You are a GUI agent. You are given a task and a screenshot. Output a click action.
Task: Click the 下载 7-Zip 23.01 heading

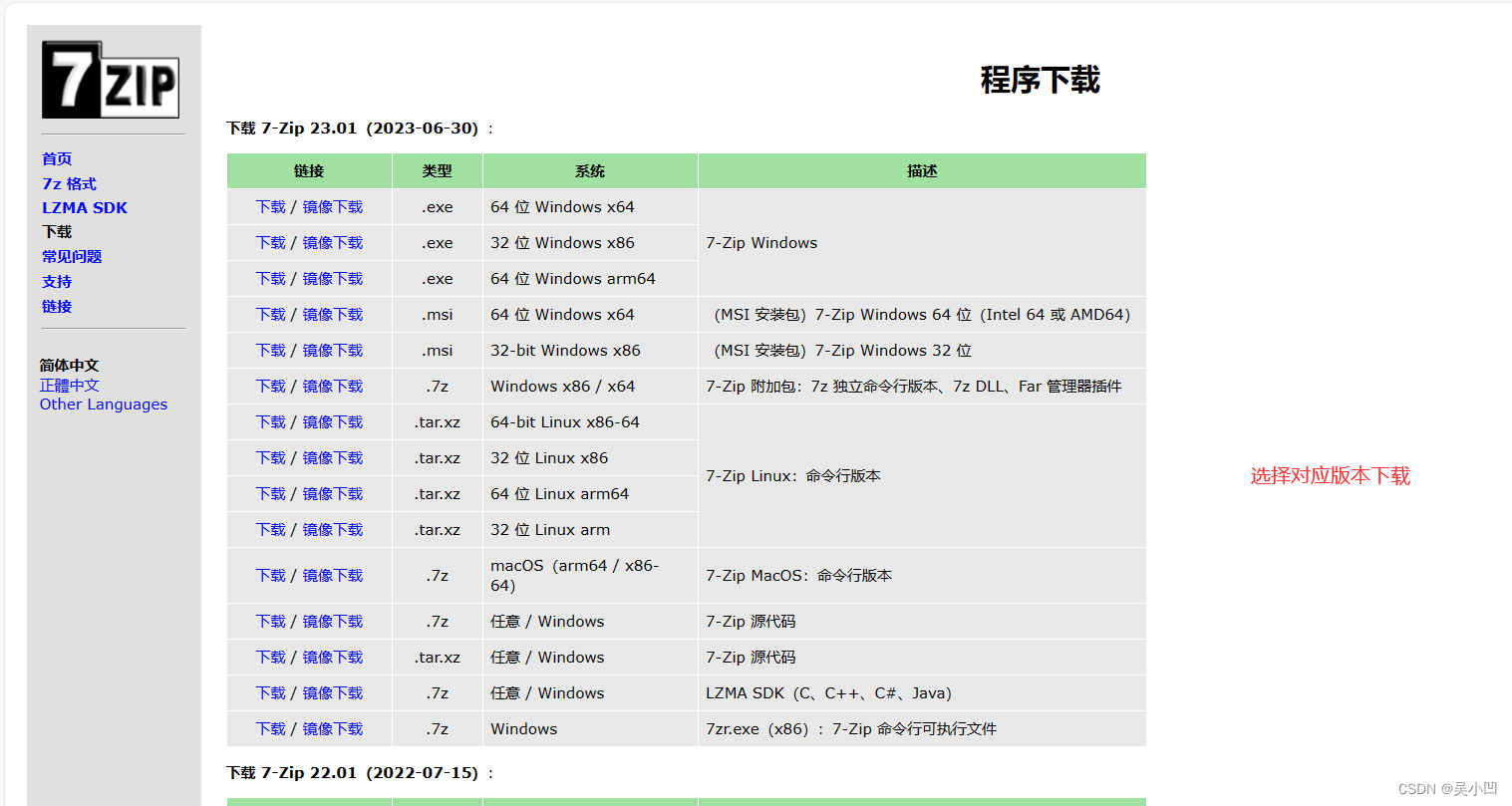pyautogui.click(x=360, y=129)
